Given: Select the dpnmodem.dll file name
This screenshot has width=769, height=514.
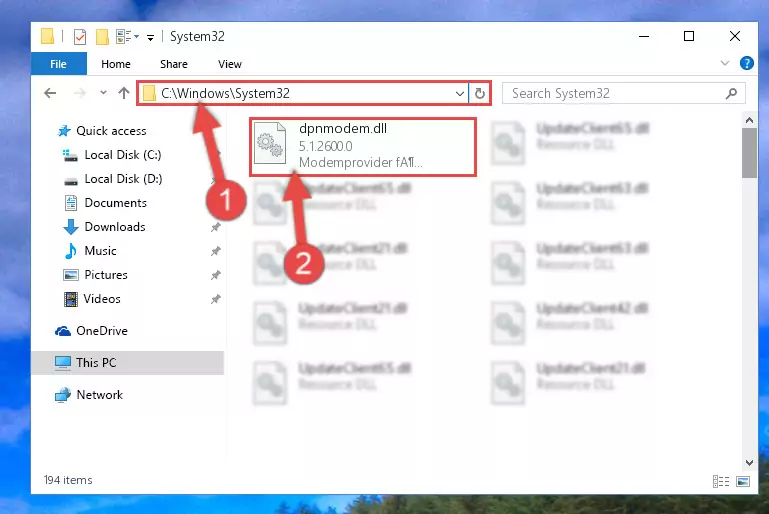Looking at the screenshot, I should [343, 128].
